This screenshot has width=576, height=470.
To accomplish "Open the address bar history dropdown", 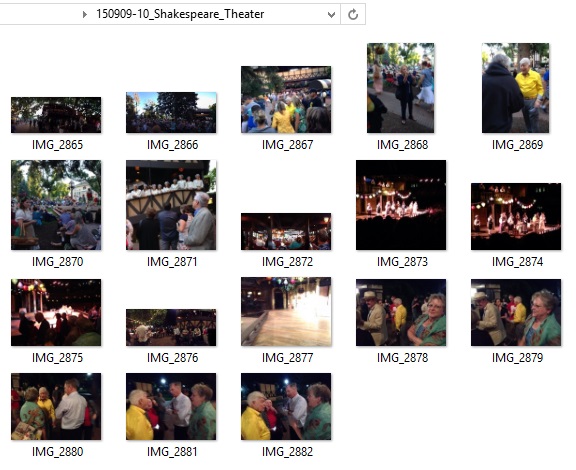I will (x=331, y=15).
